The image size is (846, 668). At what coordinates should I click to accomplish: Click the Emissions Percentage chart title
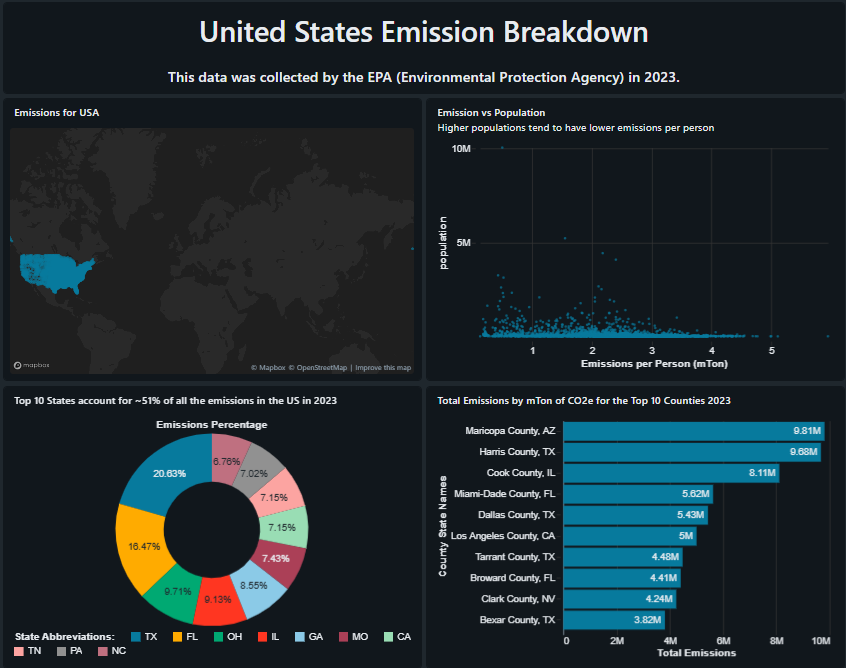(212, 425)
